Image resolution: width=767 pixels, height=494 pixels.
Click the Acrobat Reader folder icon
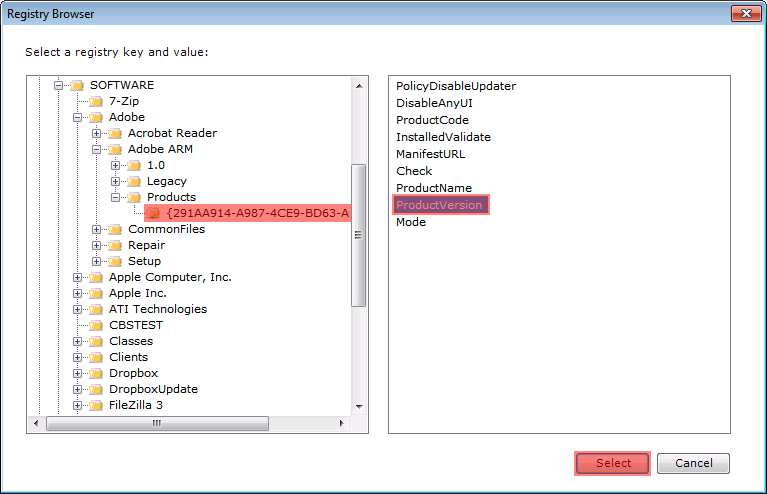click(x=115, y=134)
